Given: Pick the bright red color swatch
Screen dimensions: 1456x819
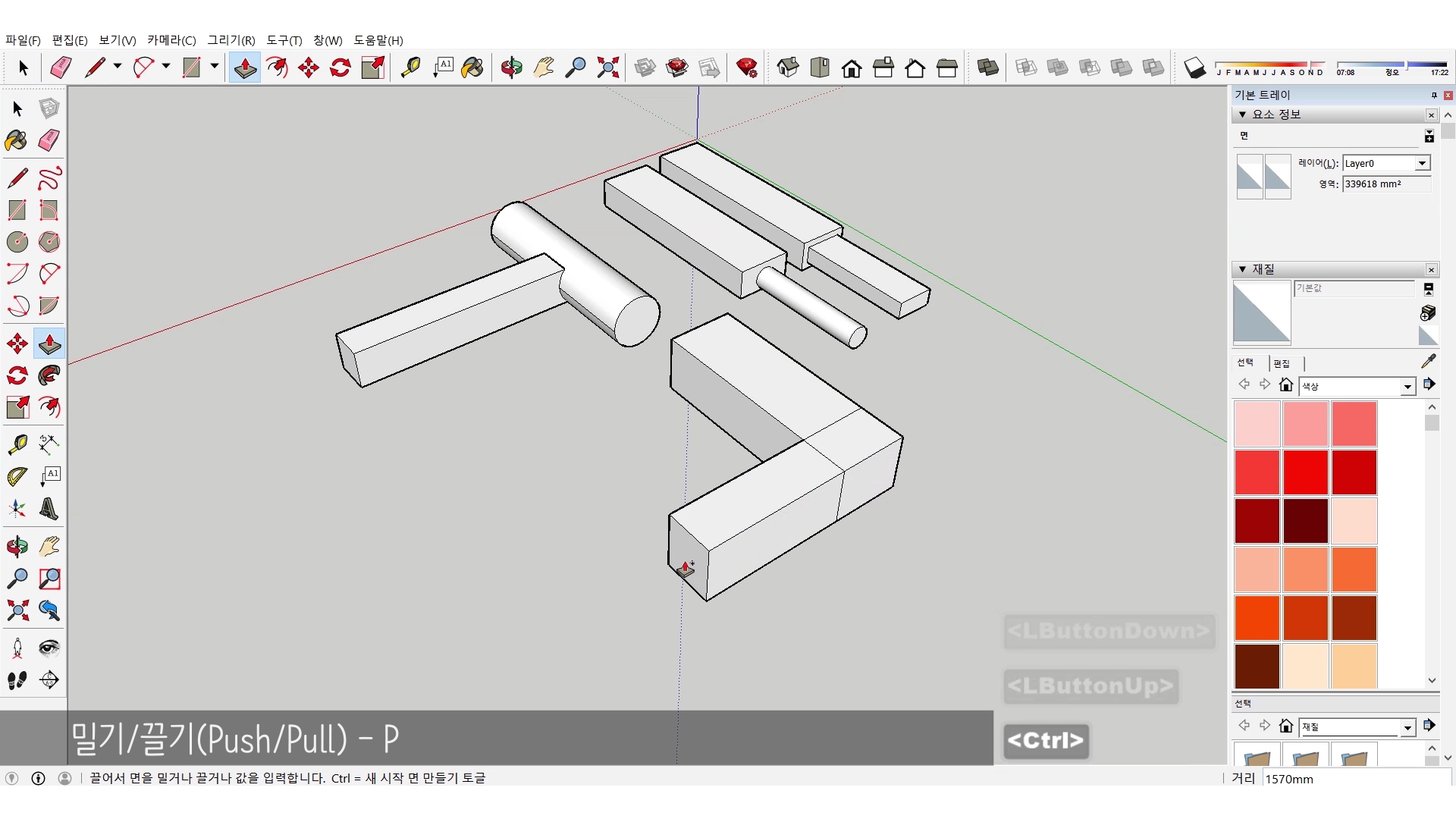Looking at the screenshot, I should 1305,472.
